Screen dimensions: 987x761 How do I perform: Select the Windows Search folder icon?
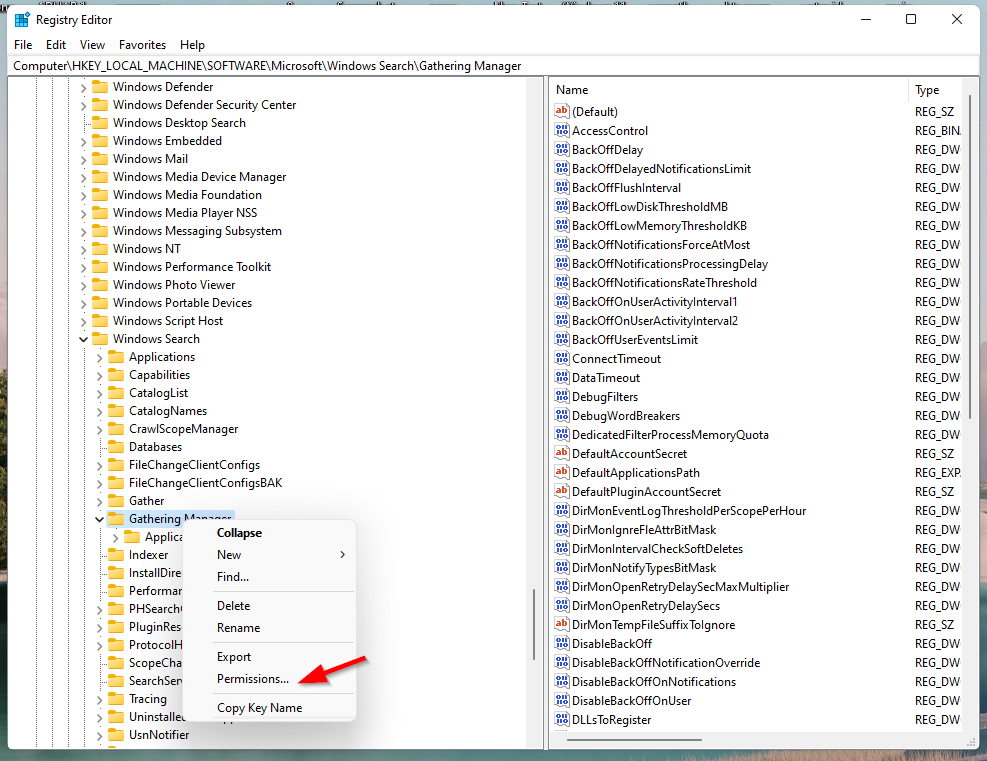coord(100,339)
